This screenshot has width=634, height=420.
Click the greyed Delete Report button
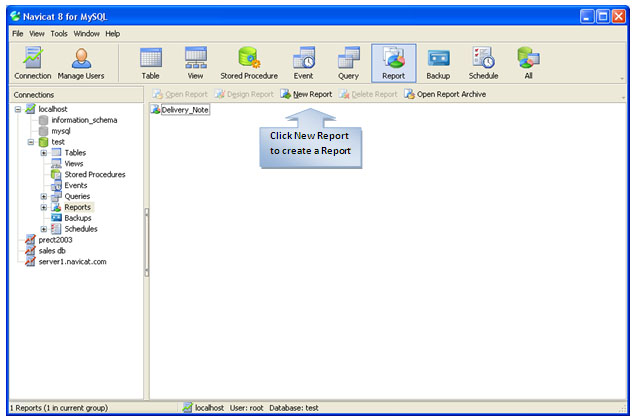tap(368, 94)
